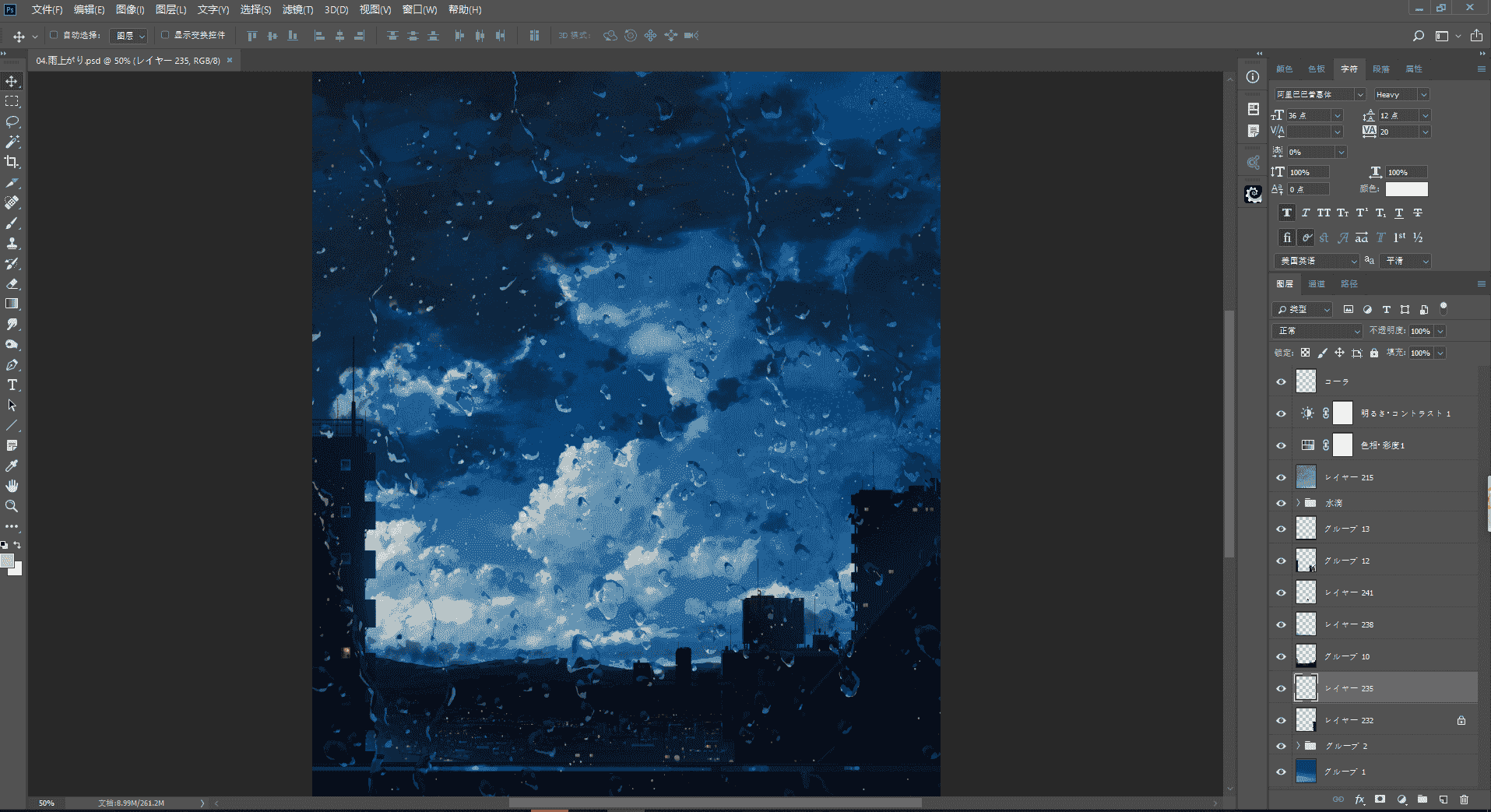
Task: Open the font weight Heavy dropdown
Action: [1423, 94]
